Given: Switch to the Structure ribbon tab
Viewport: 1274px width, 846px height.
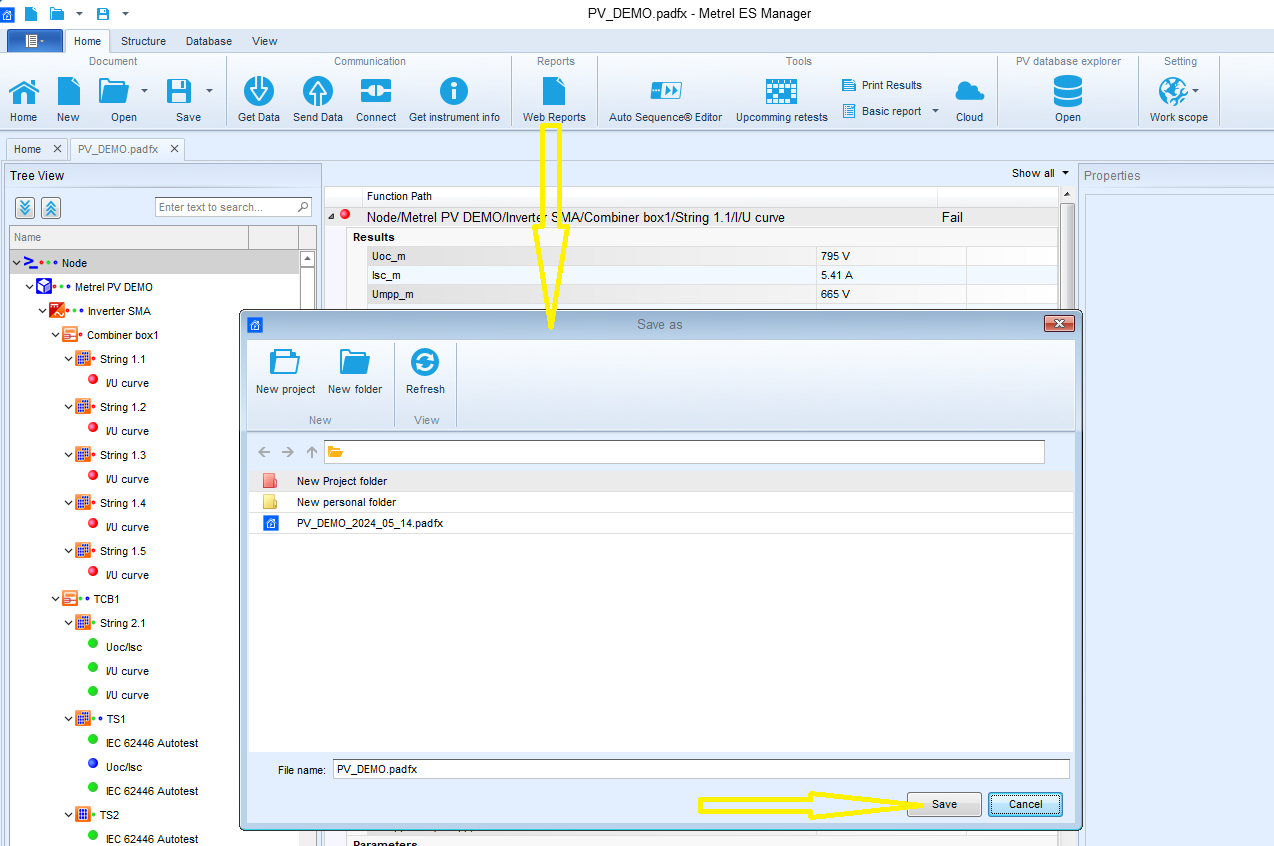Looking at the screenshot, I should pyautogui.click(x=143, y=41).
